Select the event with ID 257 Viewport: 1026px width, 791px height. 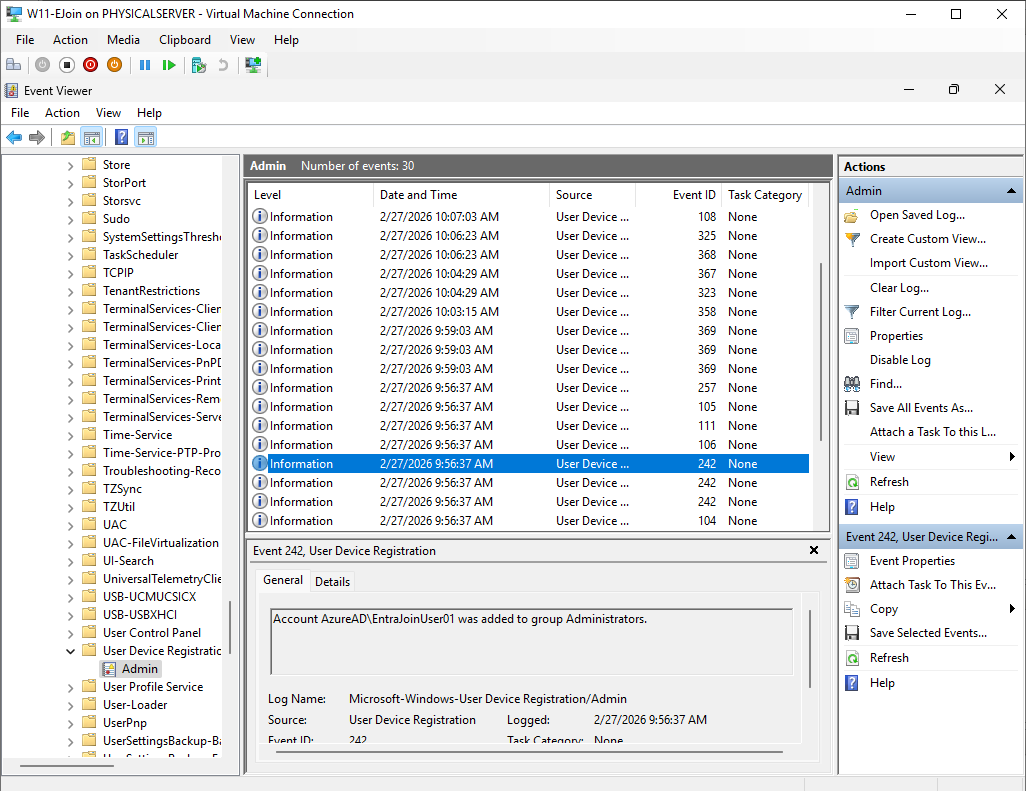tap(530, 387)
